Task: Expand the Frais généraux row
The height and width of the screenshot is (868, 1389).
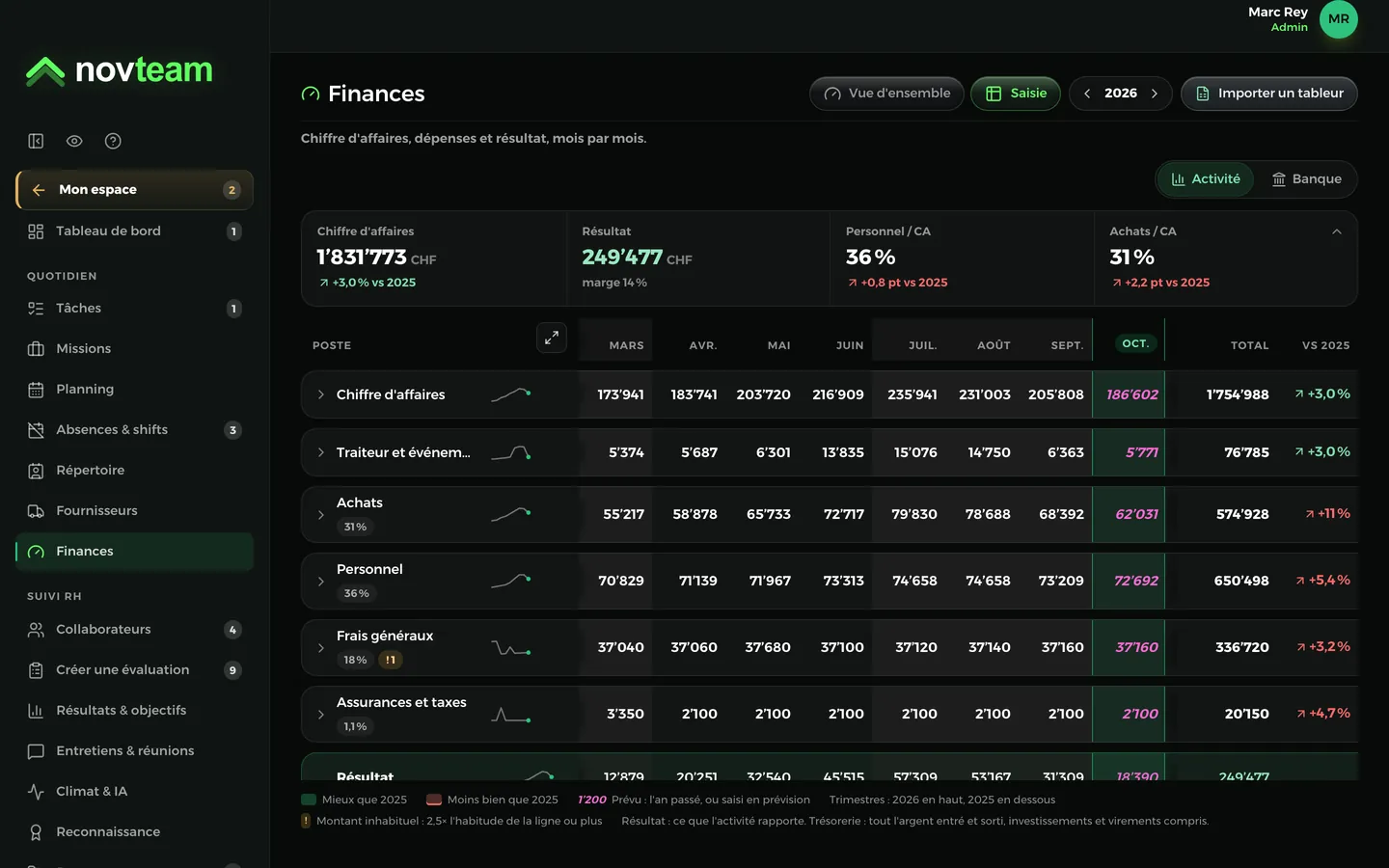Action: coord(321,648)
